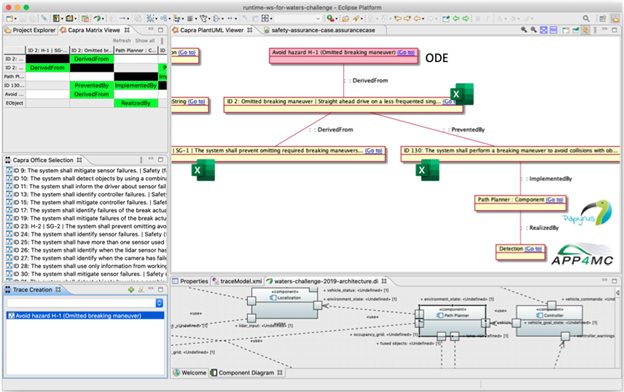Select the Capra Matrix View tab

coord(94,30)
